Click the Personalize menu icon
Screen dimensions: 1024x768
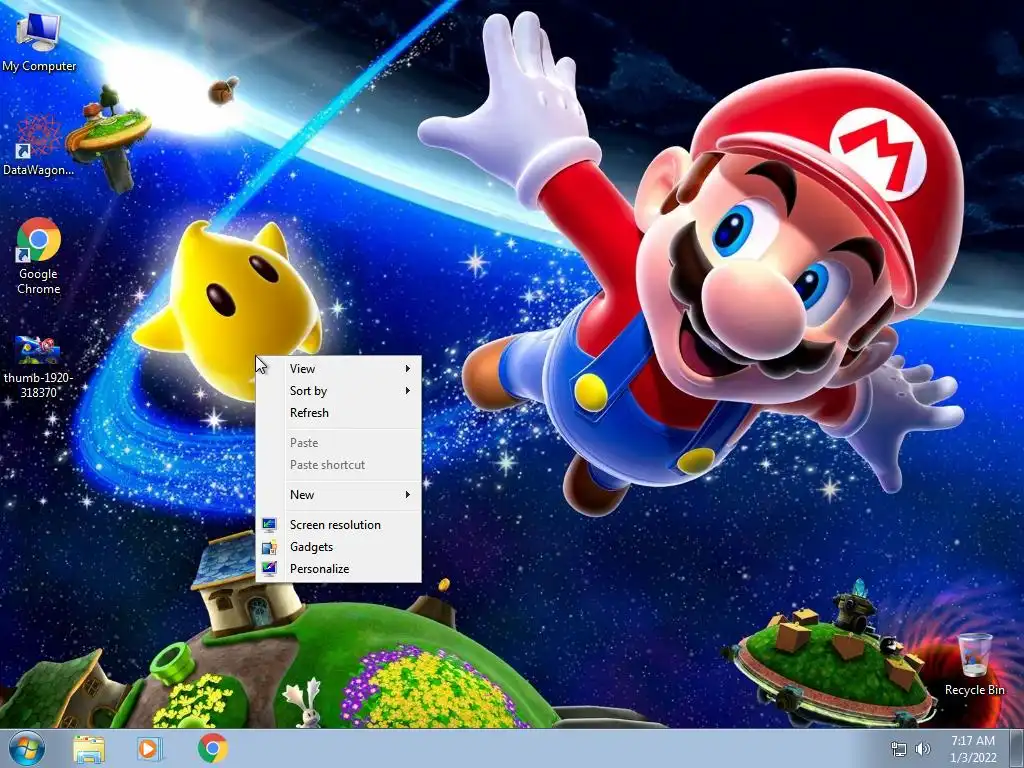[269, 569]
